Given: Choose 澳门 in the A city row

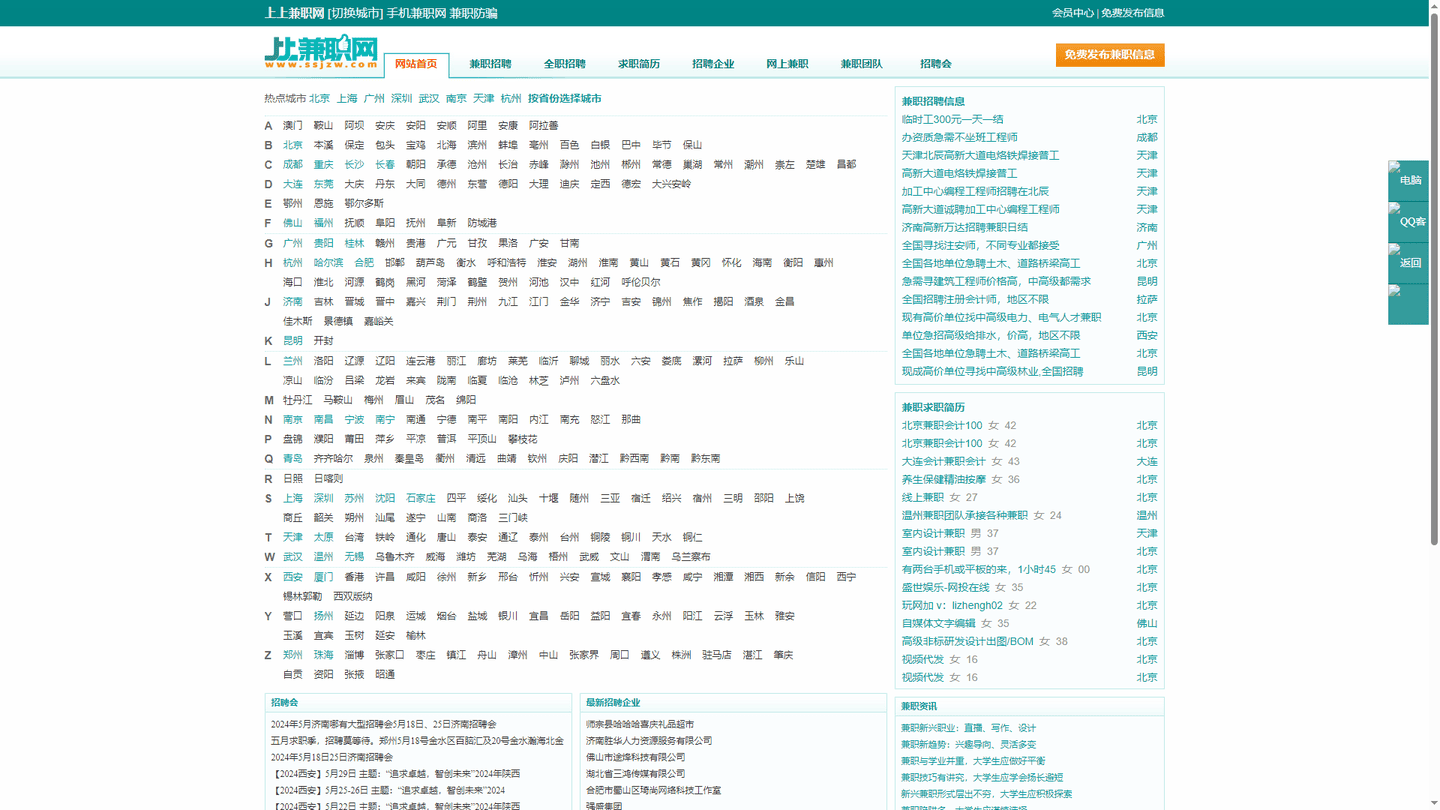Looking at the screenshot, I should click(x=293, y=126).
